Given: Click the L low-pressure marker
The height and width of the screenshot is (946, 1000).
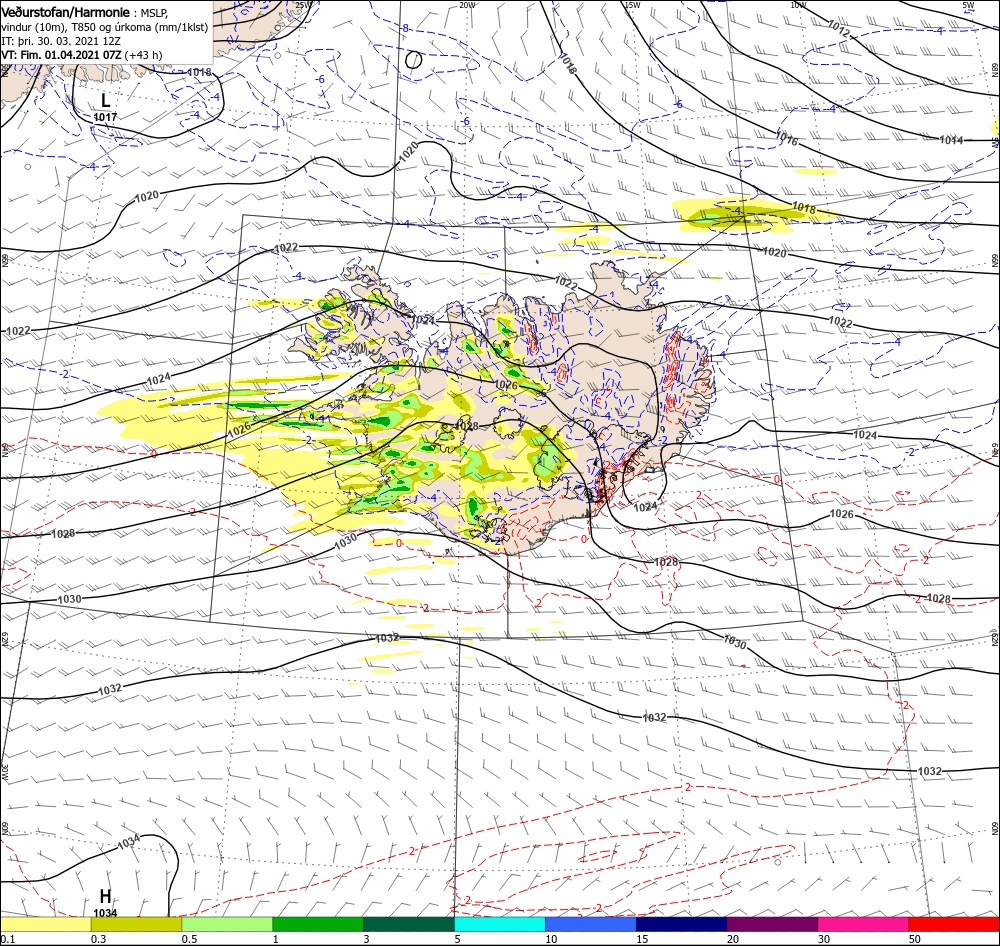Looking at the screenshot, I should 105,100.
